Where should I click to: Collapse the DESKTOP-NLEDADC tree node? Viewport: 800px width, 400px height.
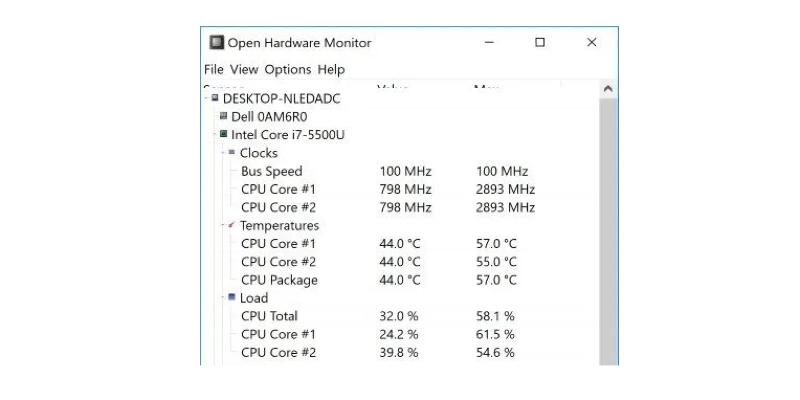(206, 98)
